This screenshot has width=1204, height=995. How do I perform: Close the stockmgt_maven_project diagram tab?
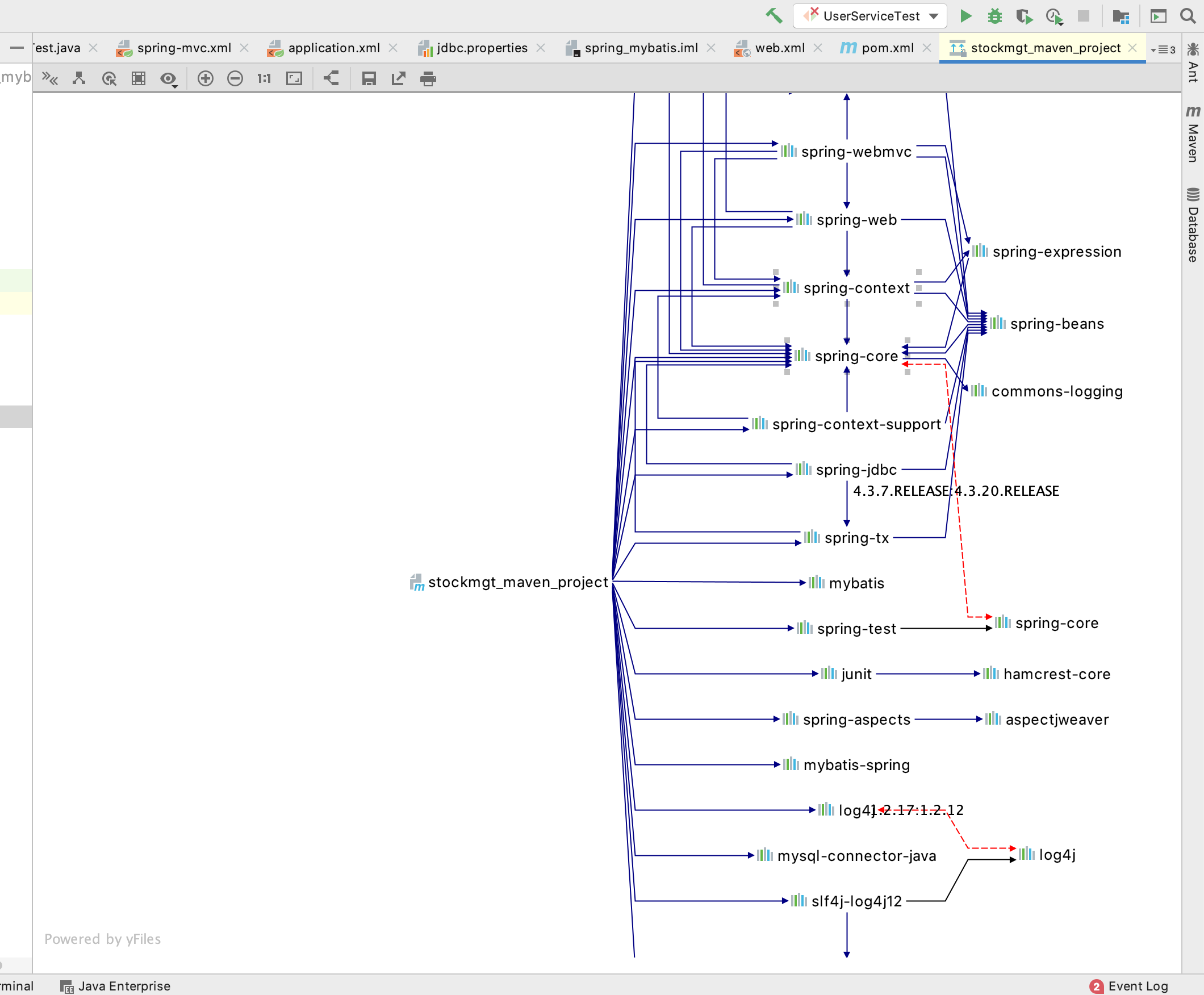click(x=1132, y=48)
